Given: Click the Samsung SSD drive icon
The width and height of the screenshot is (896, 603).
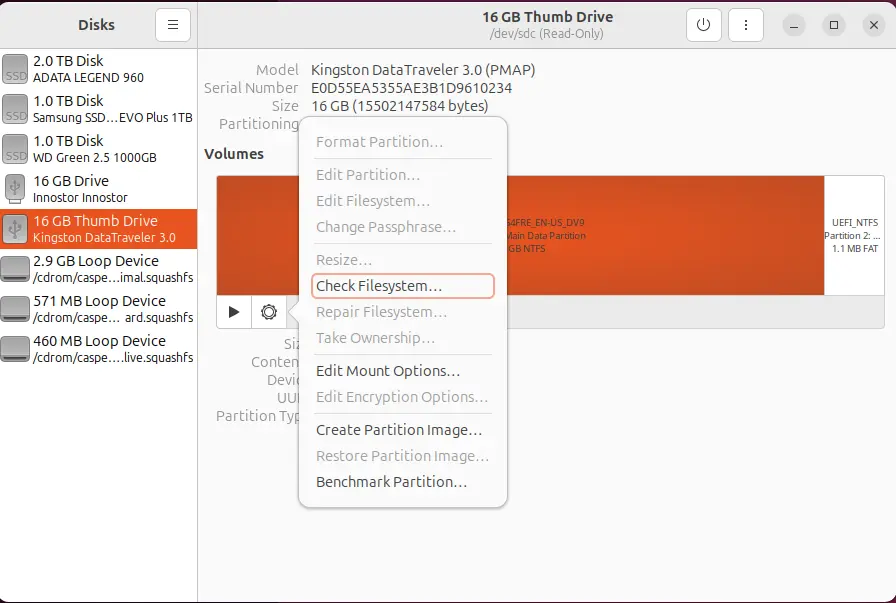Looking at the screenshot, I should tap(15, 109).
